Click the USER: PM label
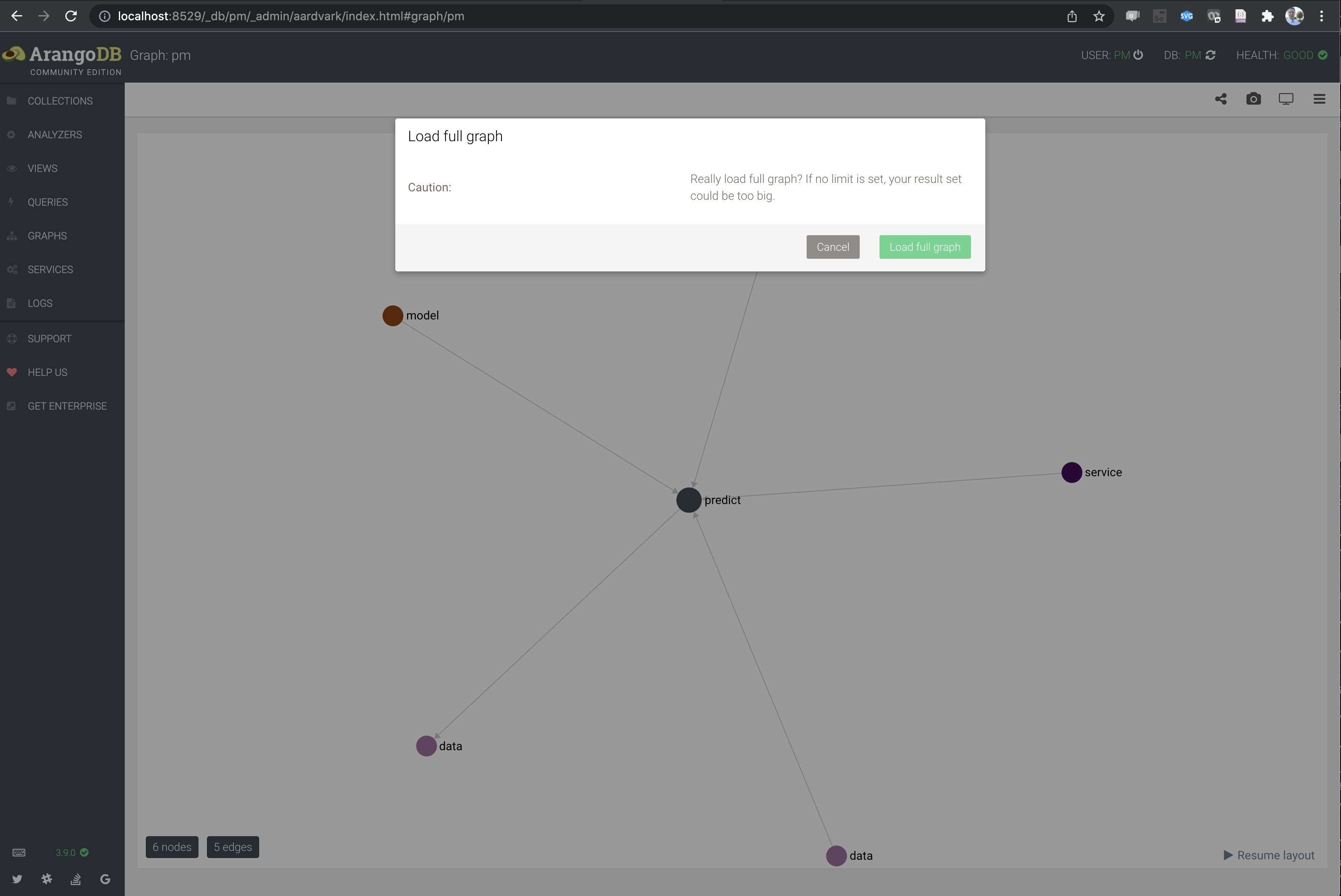 (x=1105, y=55)
